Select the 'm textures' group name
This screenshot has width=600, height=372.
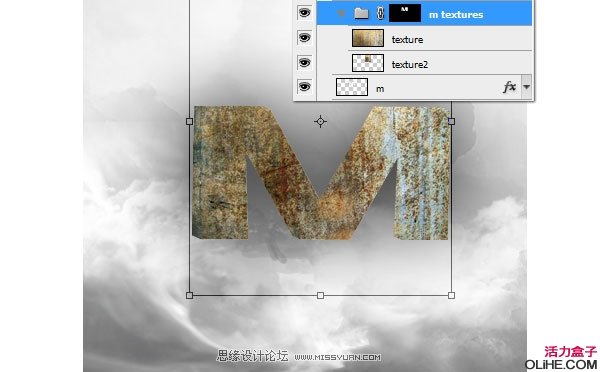pos(456,15)
